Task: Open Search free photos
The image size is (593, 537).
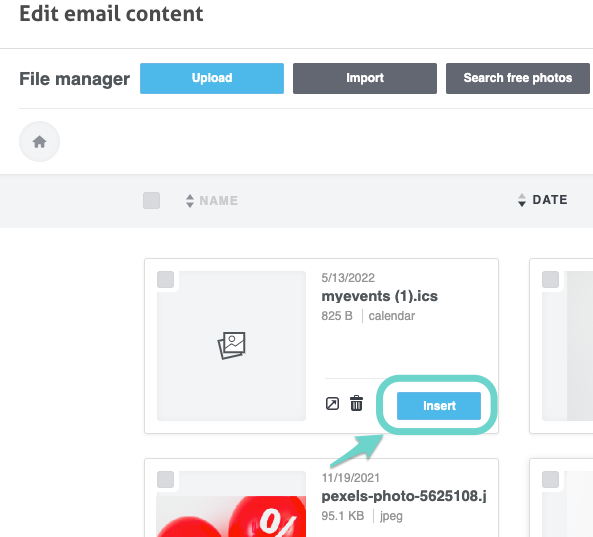Action: click(517, 78)
